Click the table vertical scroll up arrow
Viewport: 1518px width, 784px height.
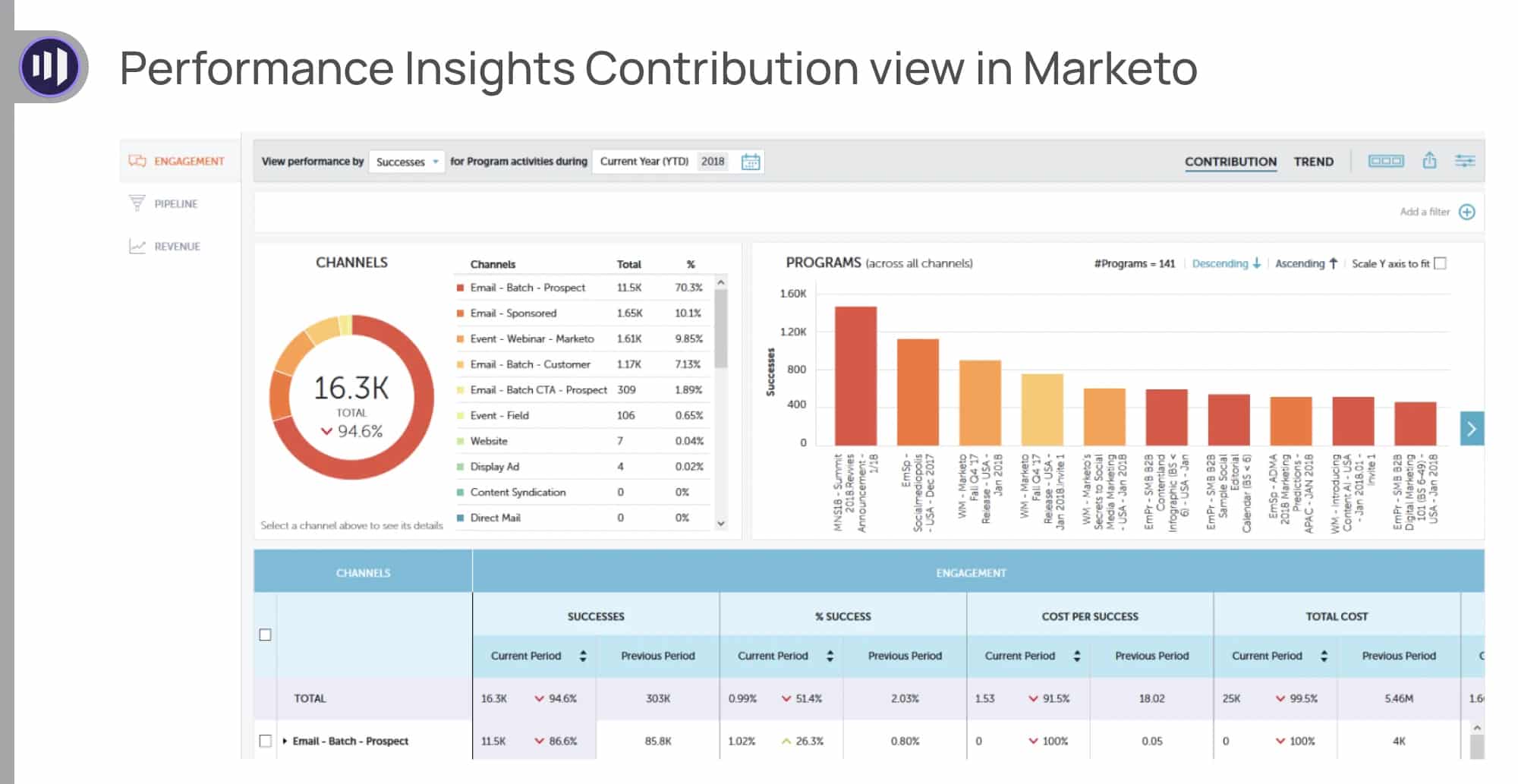tap(1477, 728)
